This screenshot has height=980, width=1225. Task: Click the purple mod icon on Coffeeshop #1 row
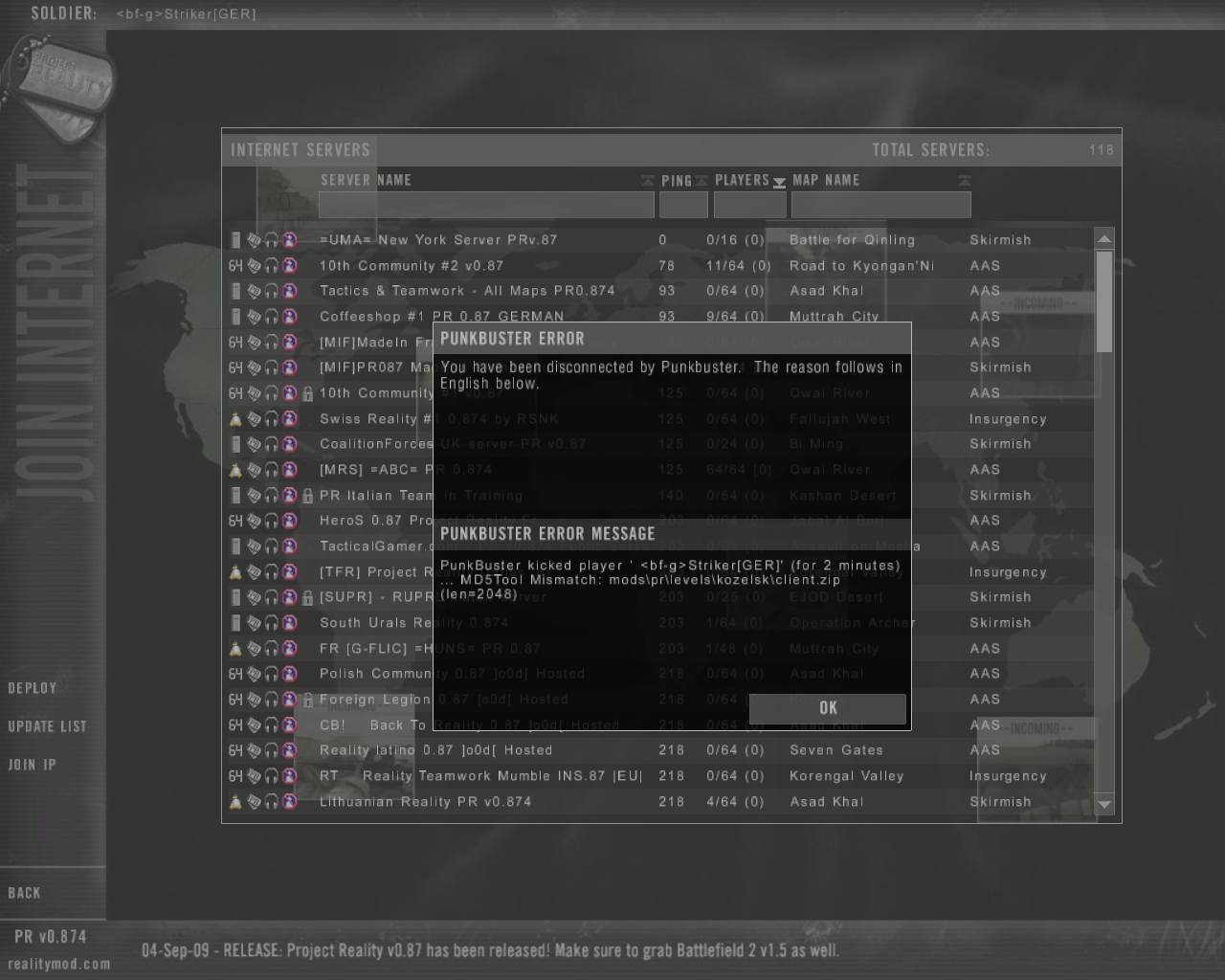pyautogui.click(x=290, y=317)
